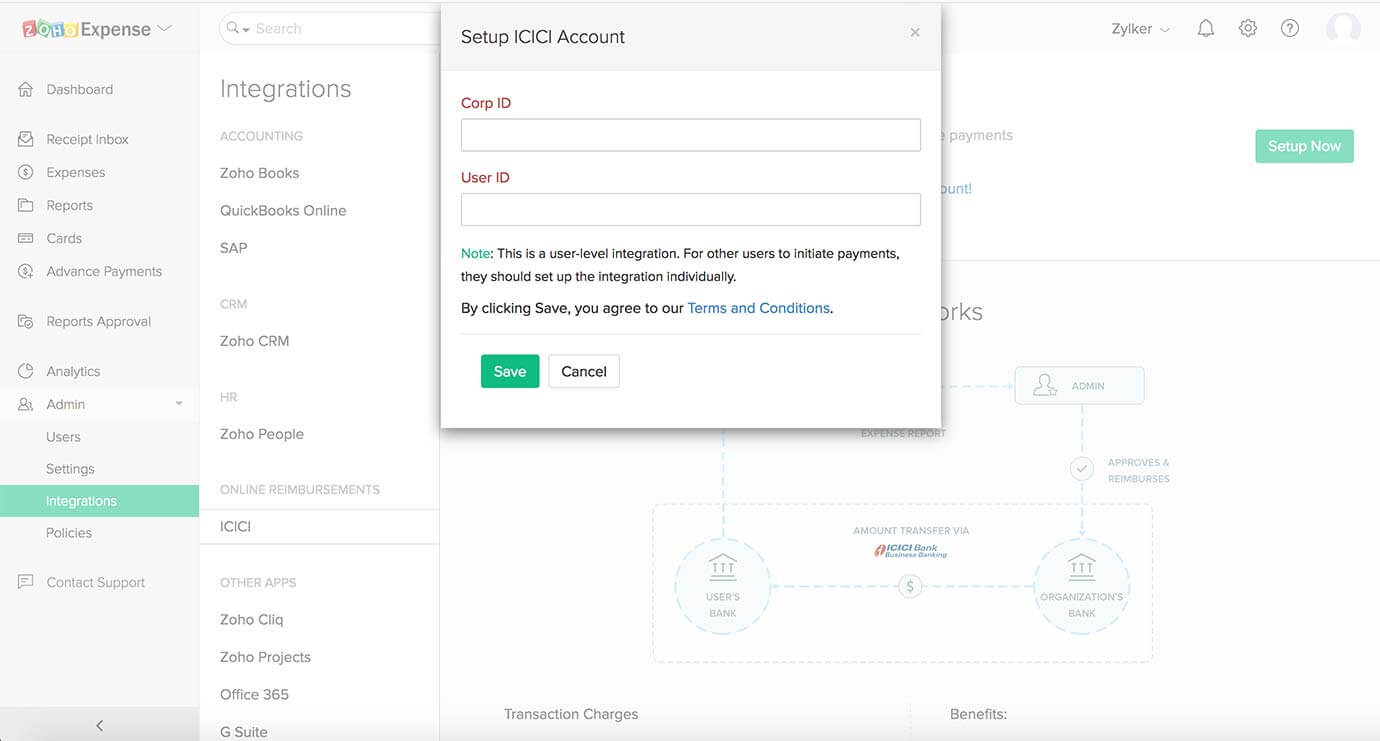
Task: Click the user profile avatar
Action: (1343, 29)
